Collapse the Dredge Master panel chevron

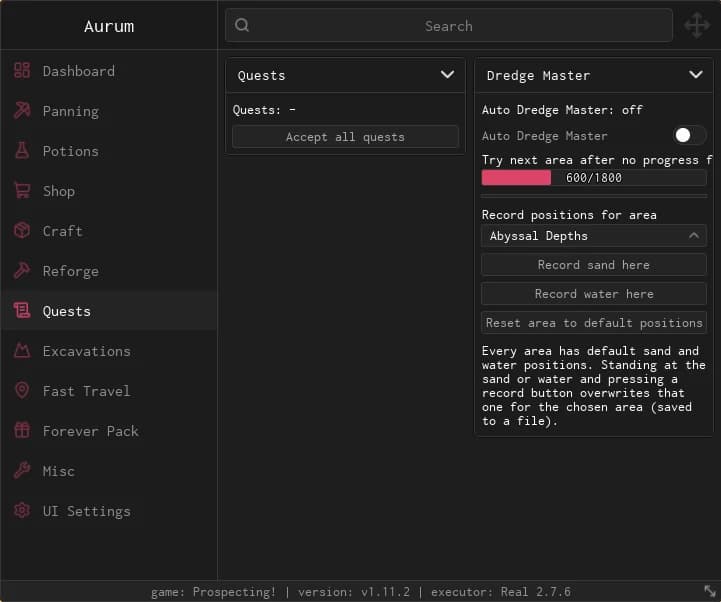coord(696,75)
